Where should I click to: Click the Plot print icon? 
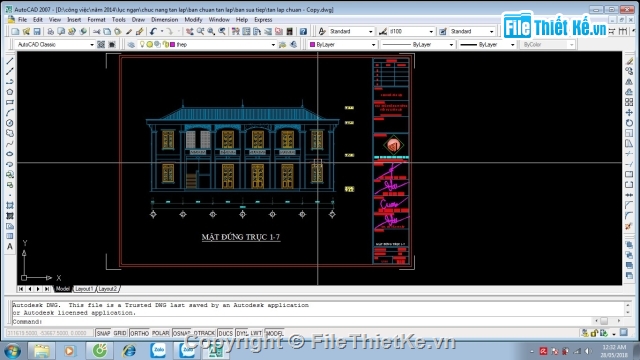pos(51,31)
